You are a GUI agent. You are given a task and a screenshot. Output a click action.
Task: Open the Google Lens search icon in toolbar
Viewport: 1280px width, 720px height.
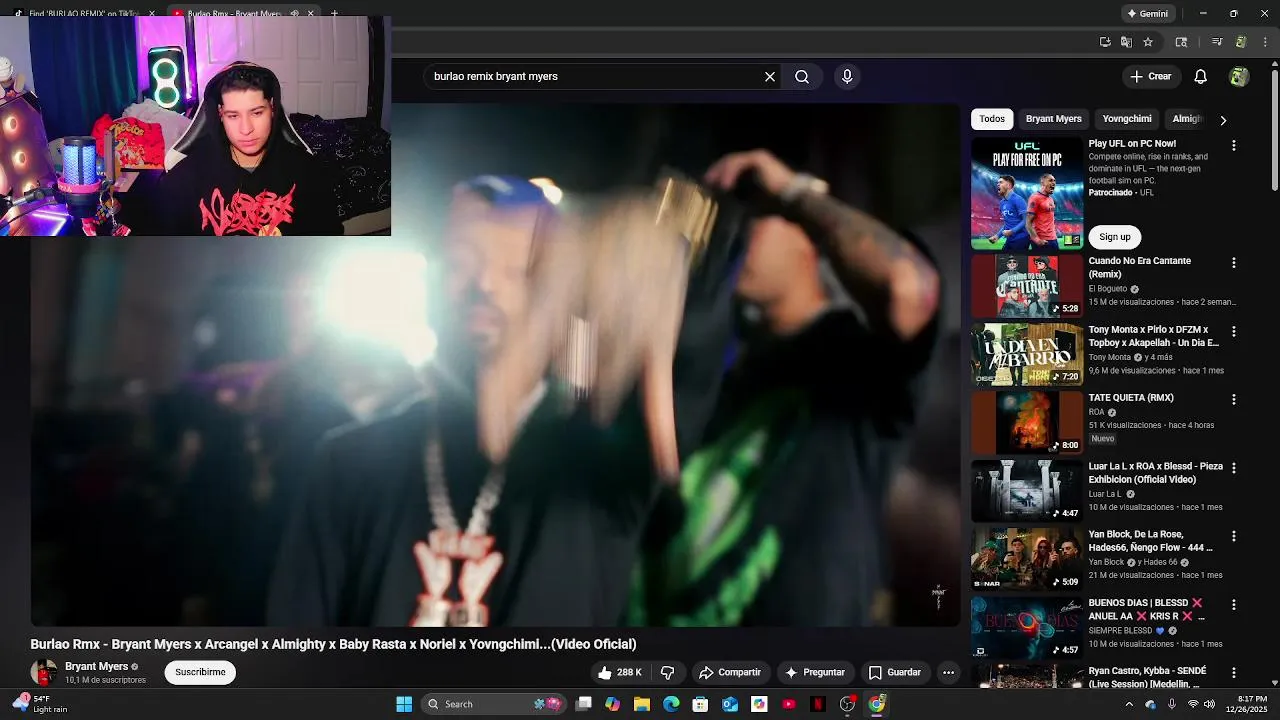[1181, 42]
